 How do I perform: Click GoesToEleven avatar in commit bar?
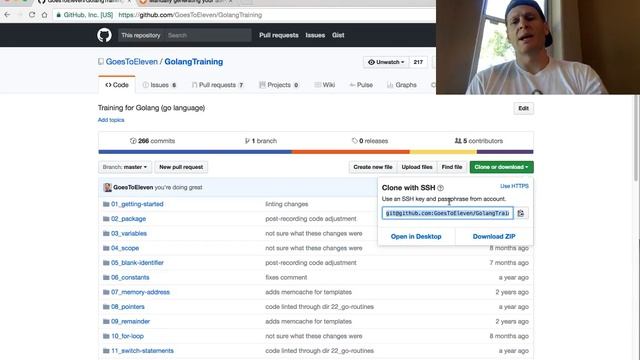click(x=107, y=187)
